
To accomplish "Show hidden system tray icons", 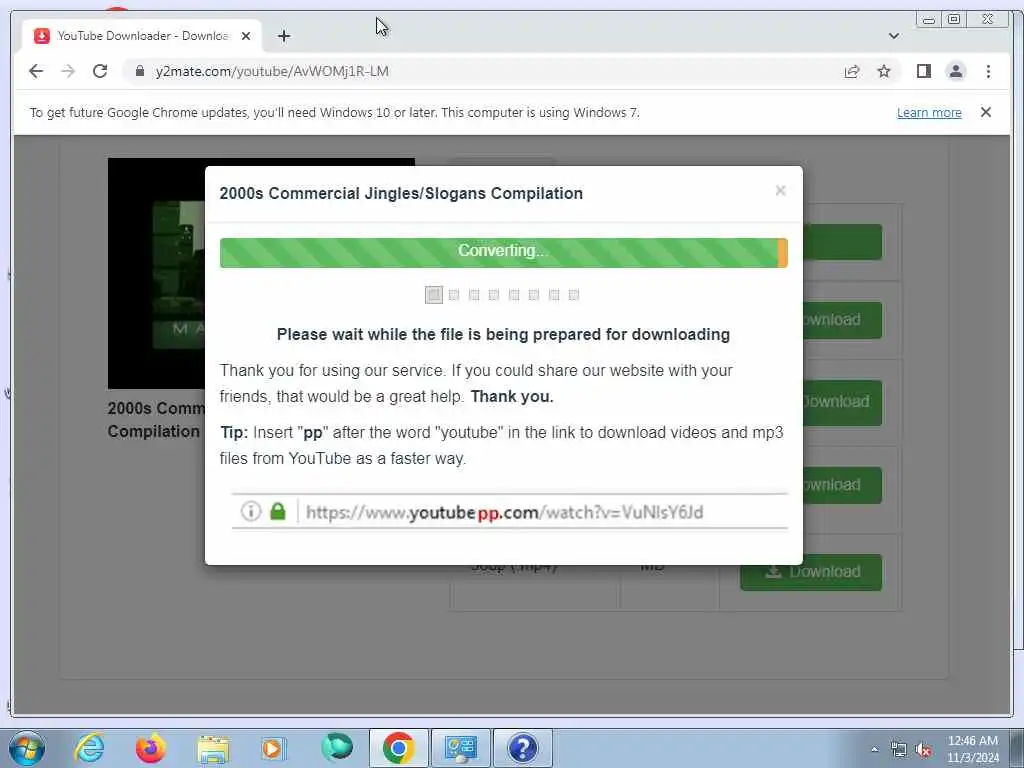I will tap(874, 749).
